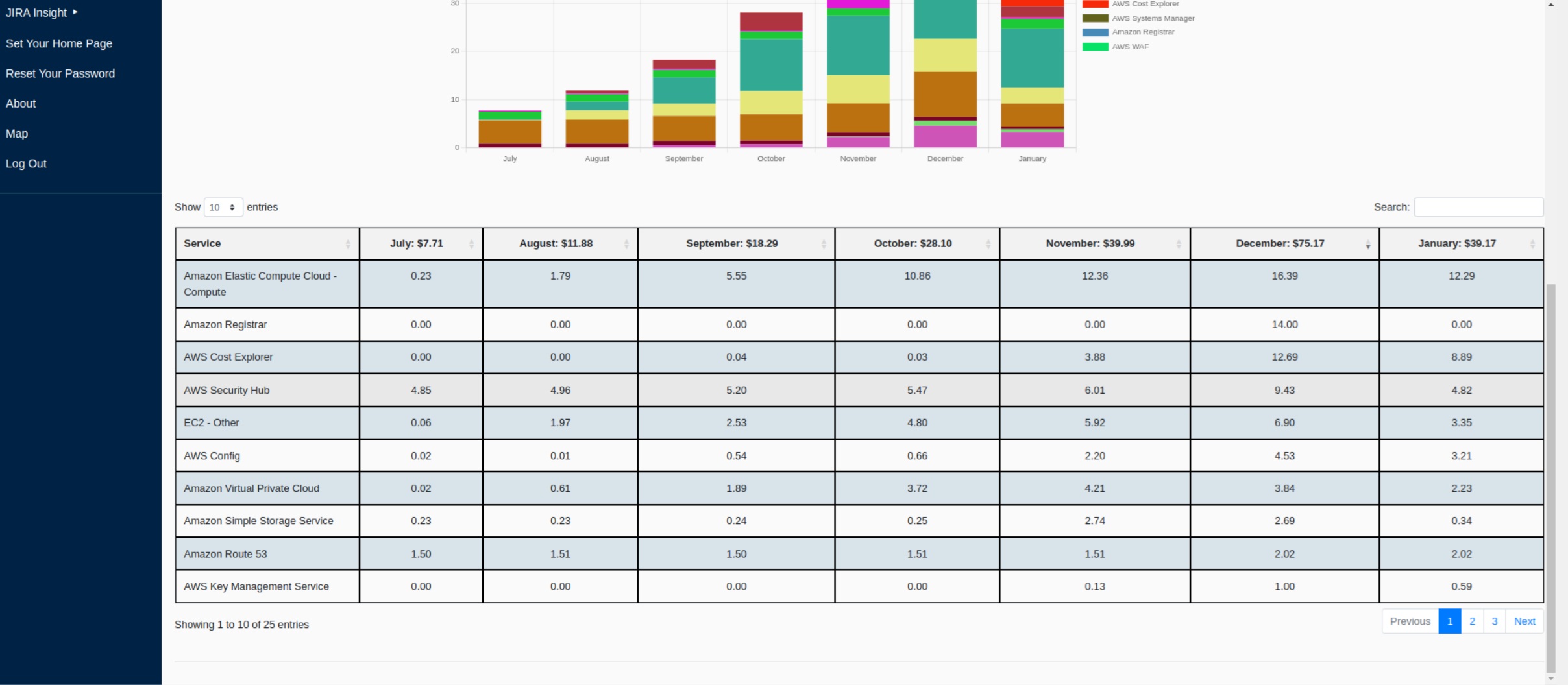Click AWS Security Hub July value 4.85
Screen dimensions: 1568x685
tap(421, 390)
